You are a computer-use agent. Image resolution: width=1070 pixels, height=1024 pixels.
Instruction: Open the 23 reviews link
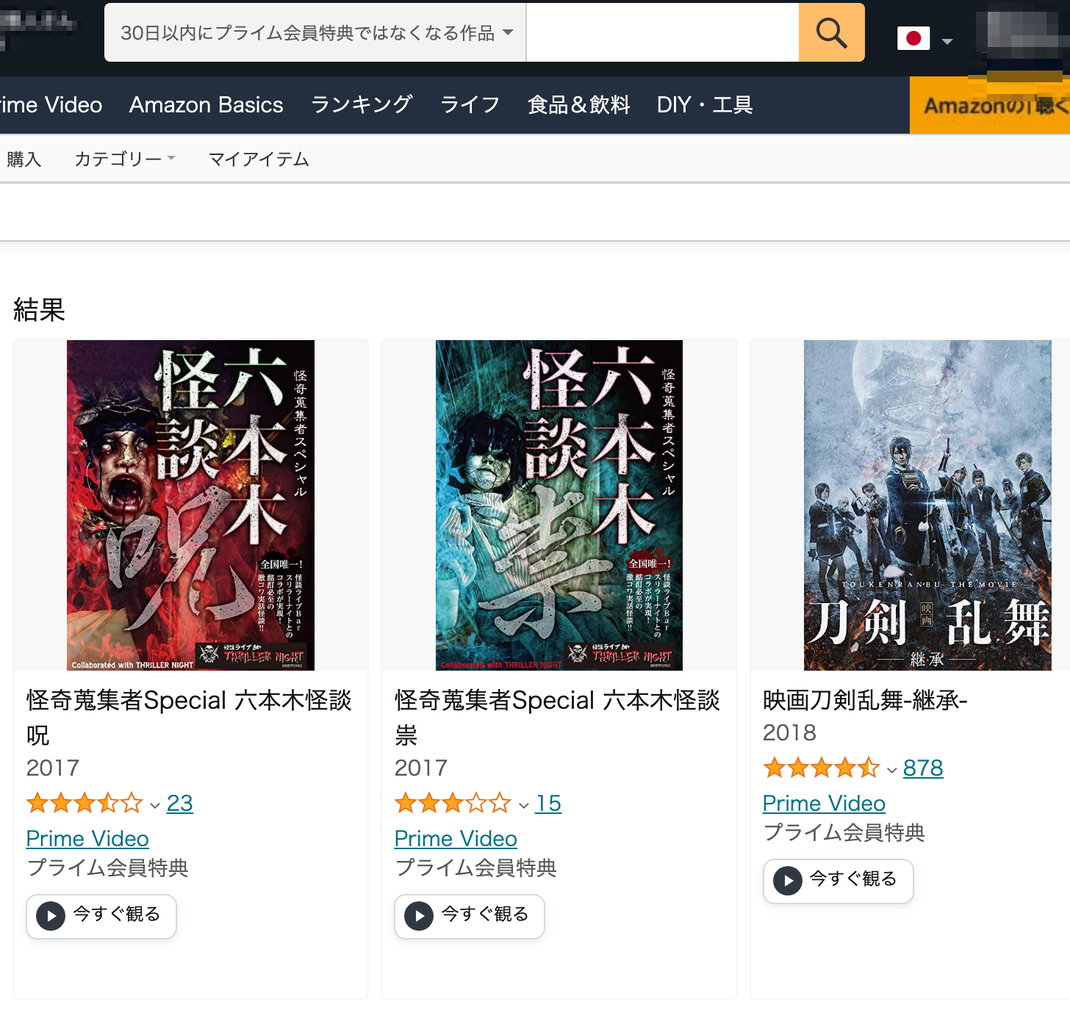(x=179, y=803)
